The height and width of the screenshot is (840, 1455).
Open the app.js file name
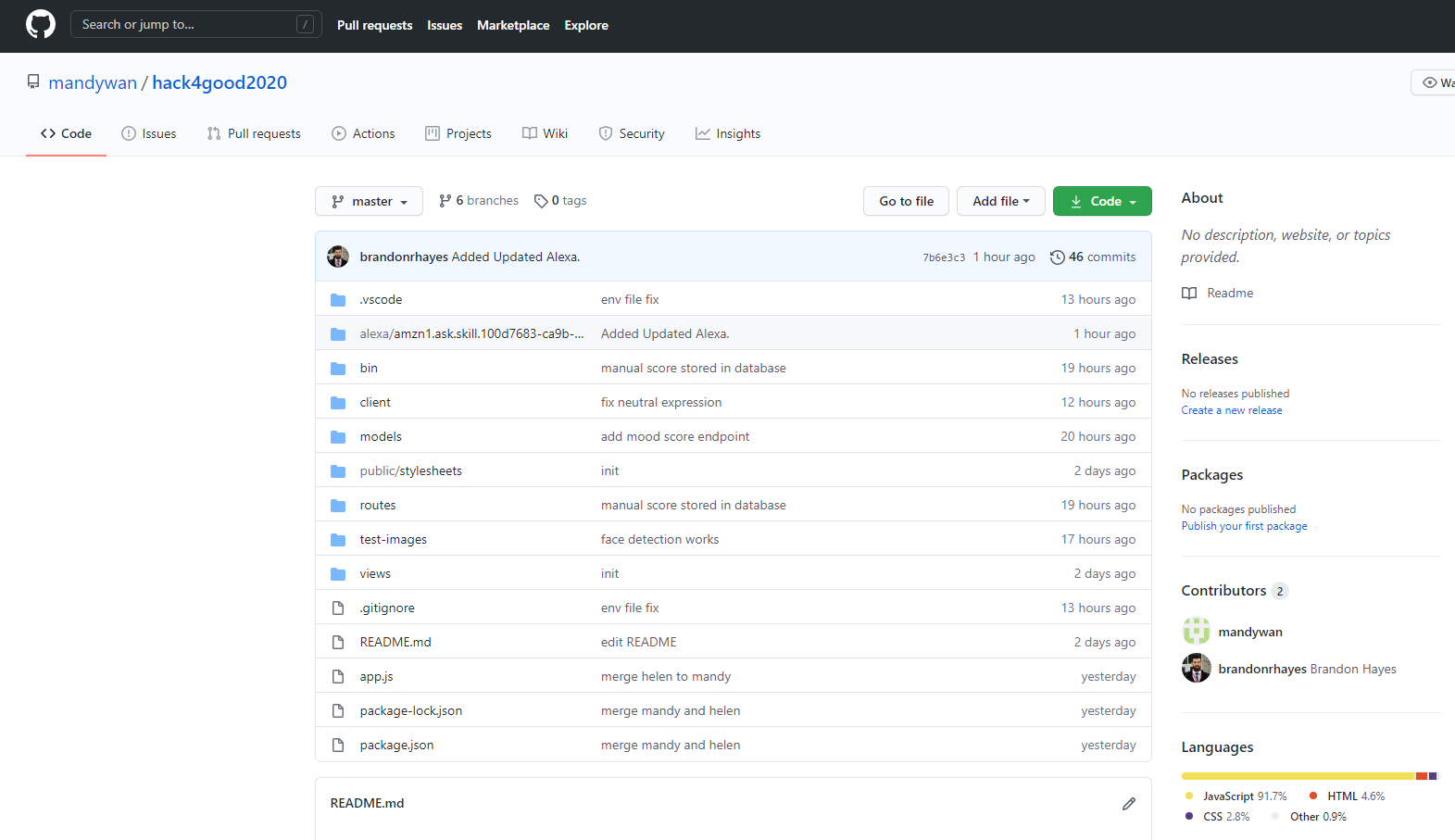(x=376, y=677)
